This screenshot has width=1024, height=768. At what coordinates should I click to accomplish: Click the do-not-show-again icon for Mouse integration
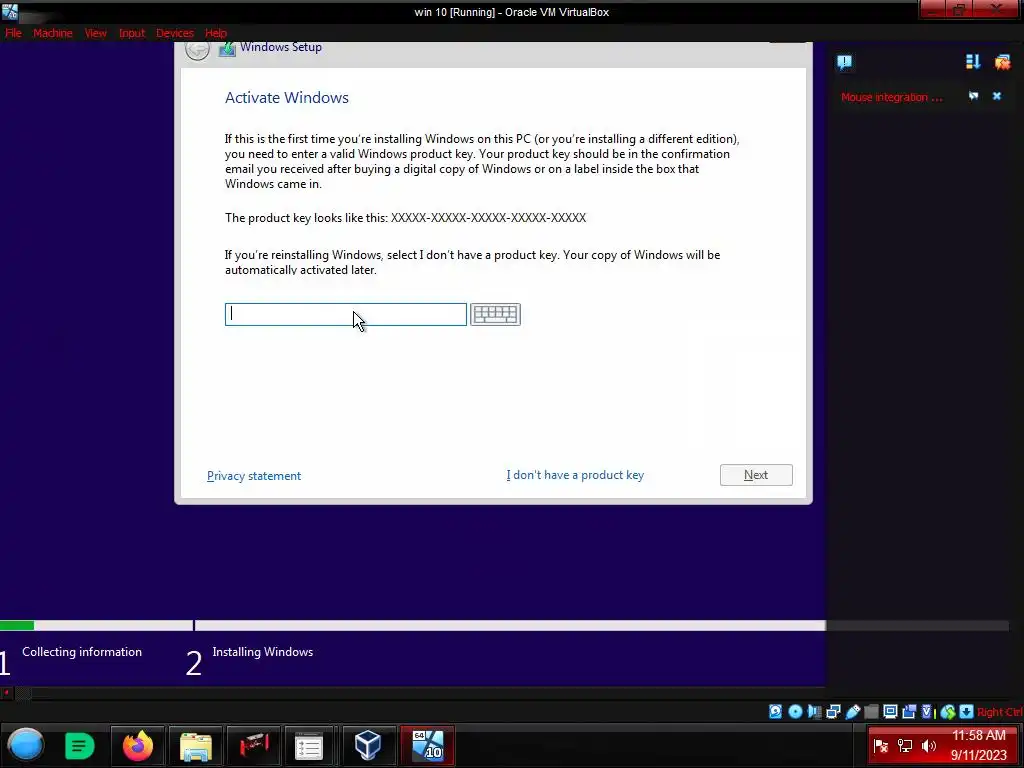(974, 96)
